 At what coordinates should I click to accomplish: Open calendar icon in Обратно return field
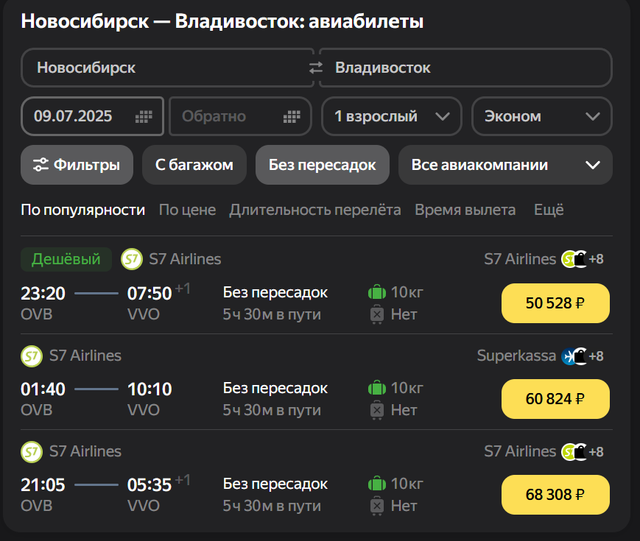click(291, 117)
